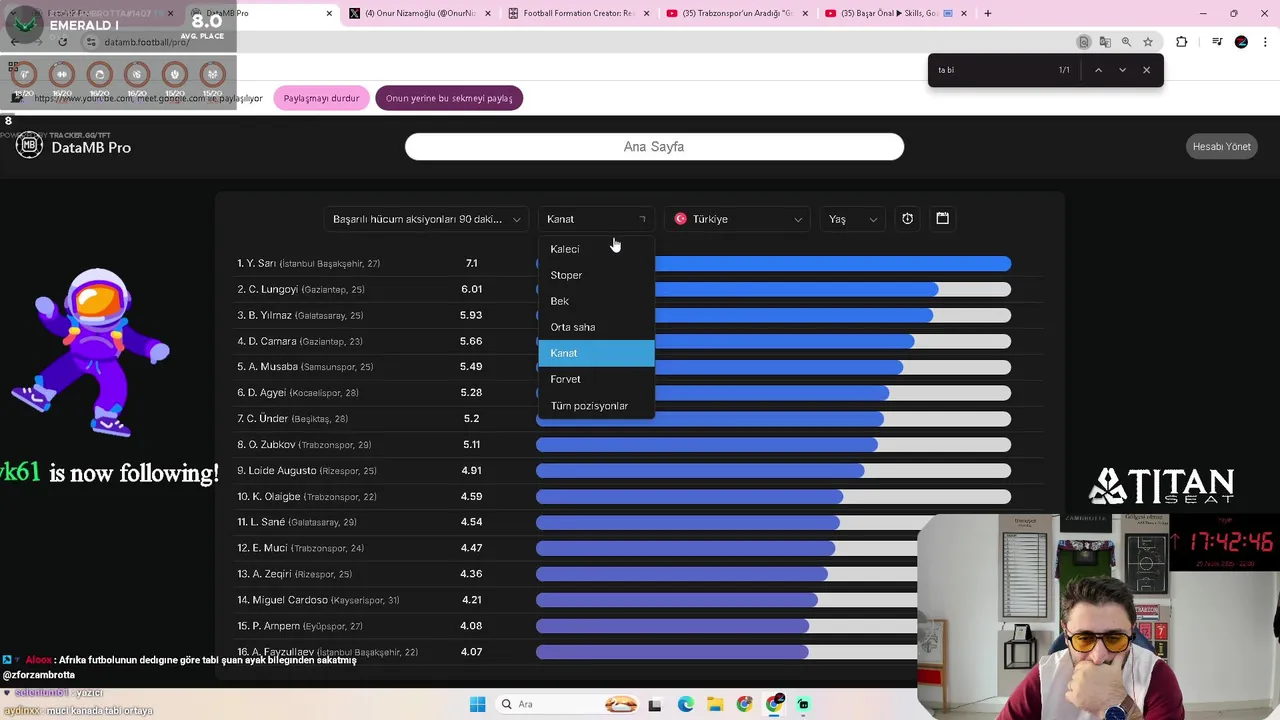
Task: Go to previous find result
Action: (x=1098, y=70)
